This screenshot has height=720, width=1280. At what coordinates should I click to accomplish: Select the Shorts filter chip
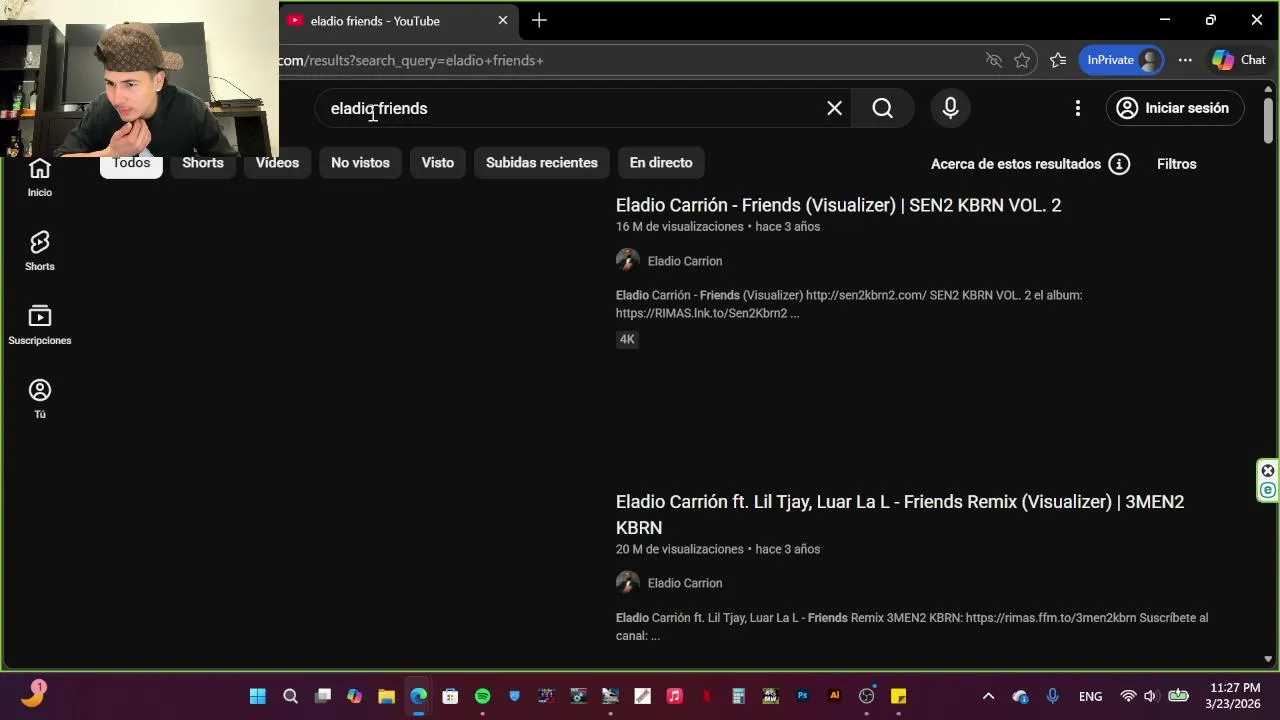tap(203, 163)
